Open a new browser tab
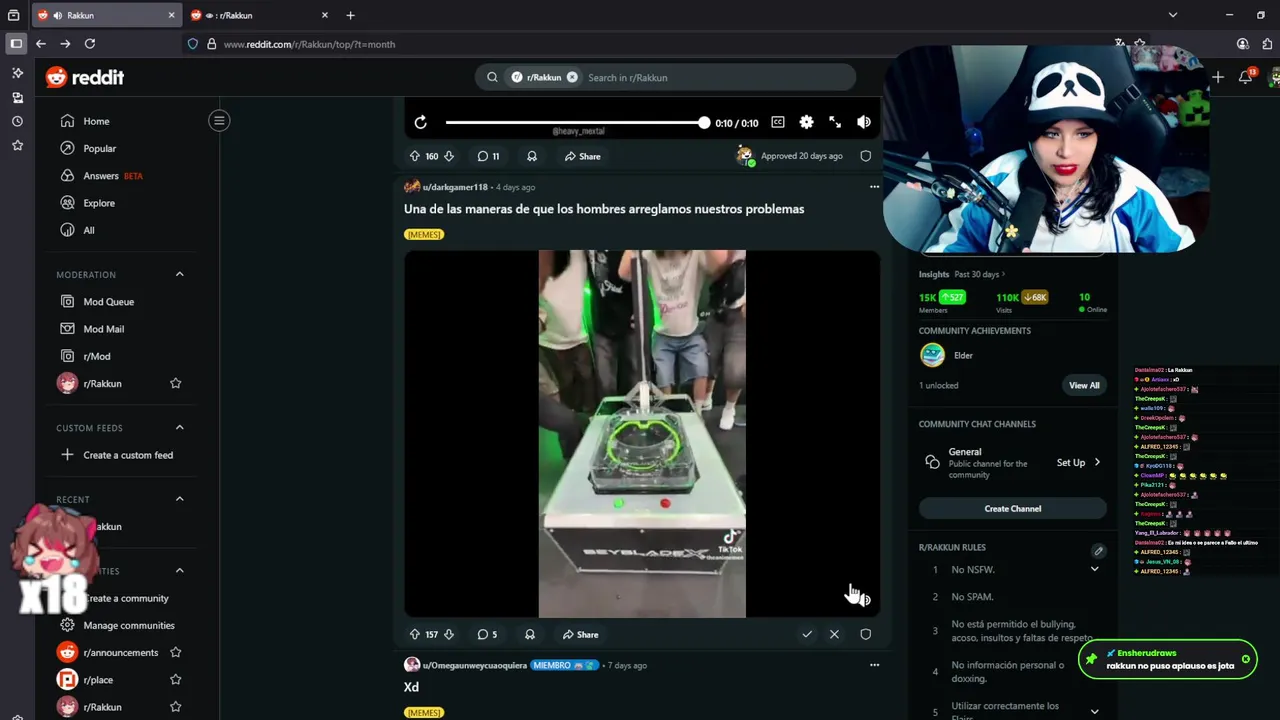1280x720 pixels. pos(350,15)
